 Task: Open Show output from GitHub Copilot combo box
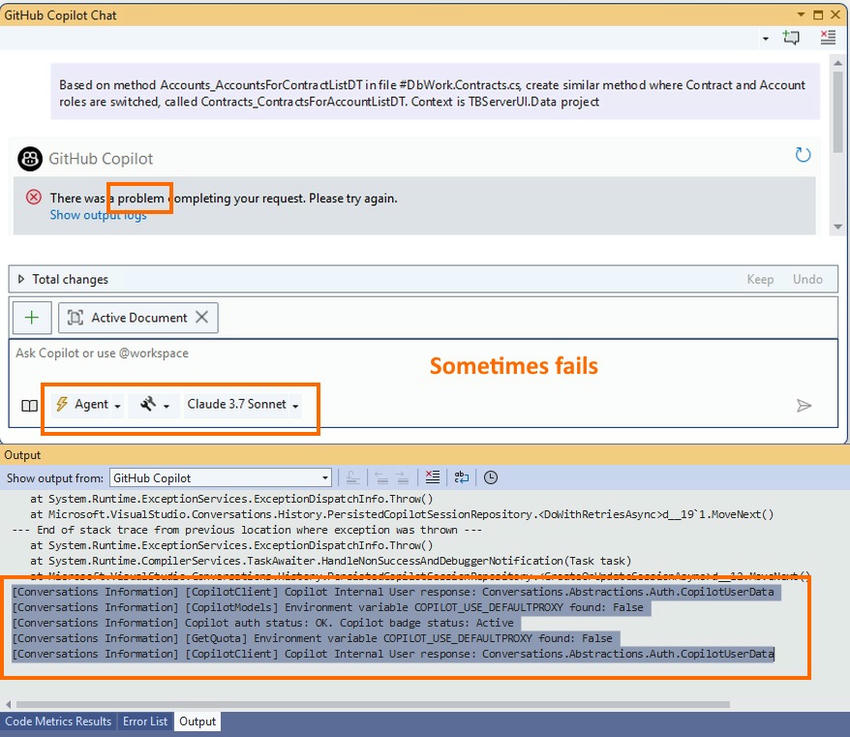coord(220,478)
